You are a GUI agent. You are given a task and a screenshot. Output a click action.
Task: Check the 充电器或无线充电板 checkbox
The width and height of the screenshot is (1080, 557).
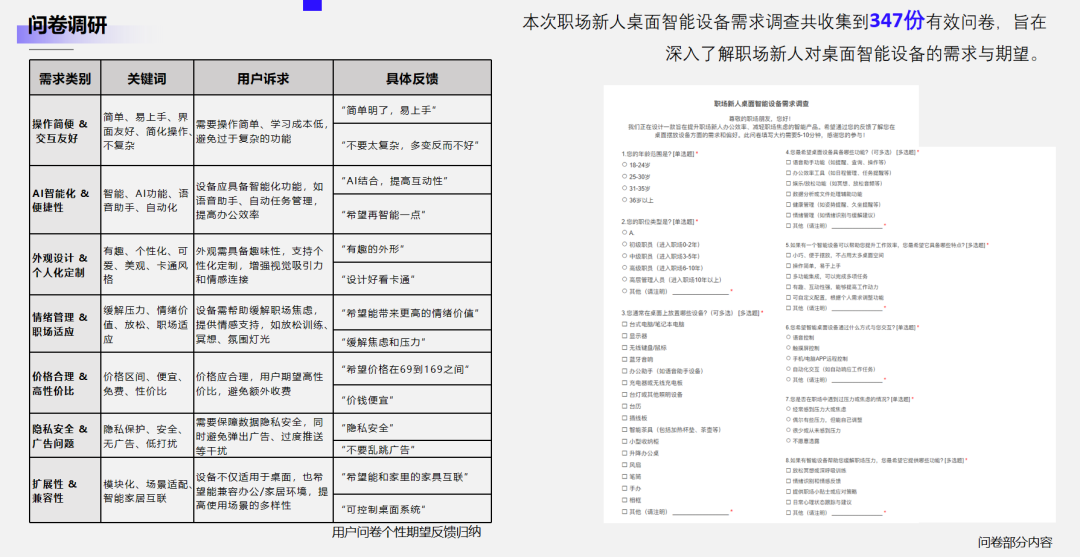click(x=623, y=383)
